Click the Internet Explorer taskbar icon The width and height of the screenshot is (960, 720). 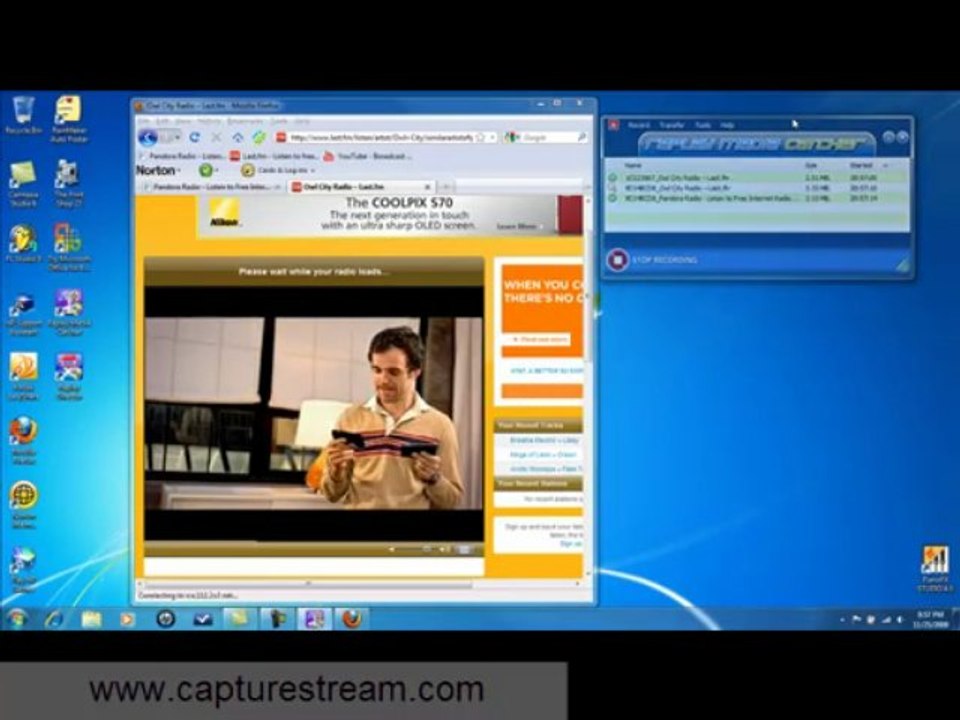click(x=54, y=619)
